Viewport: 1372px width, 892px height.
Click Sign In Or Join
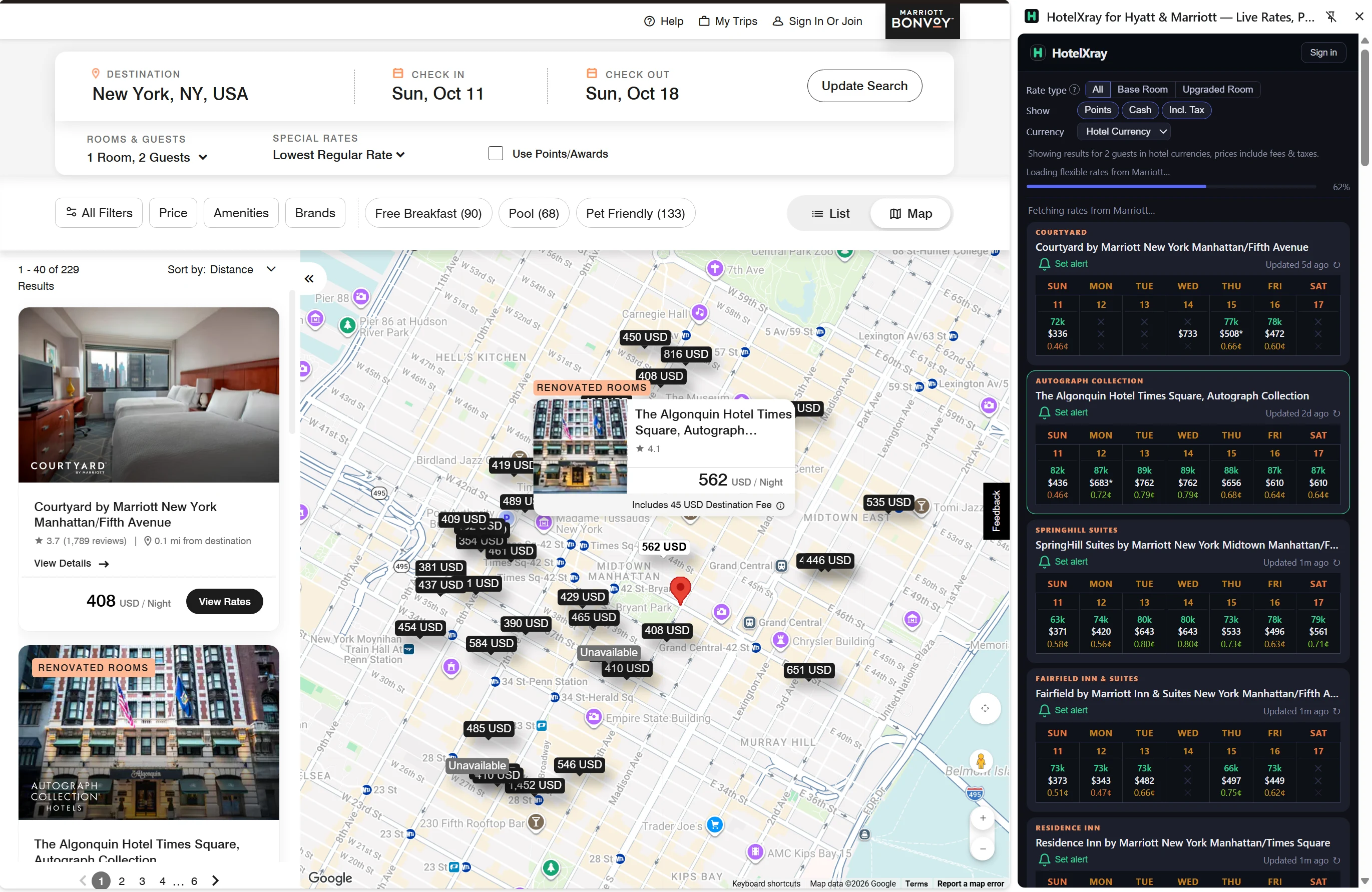[817, 22]
